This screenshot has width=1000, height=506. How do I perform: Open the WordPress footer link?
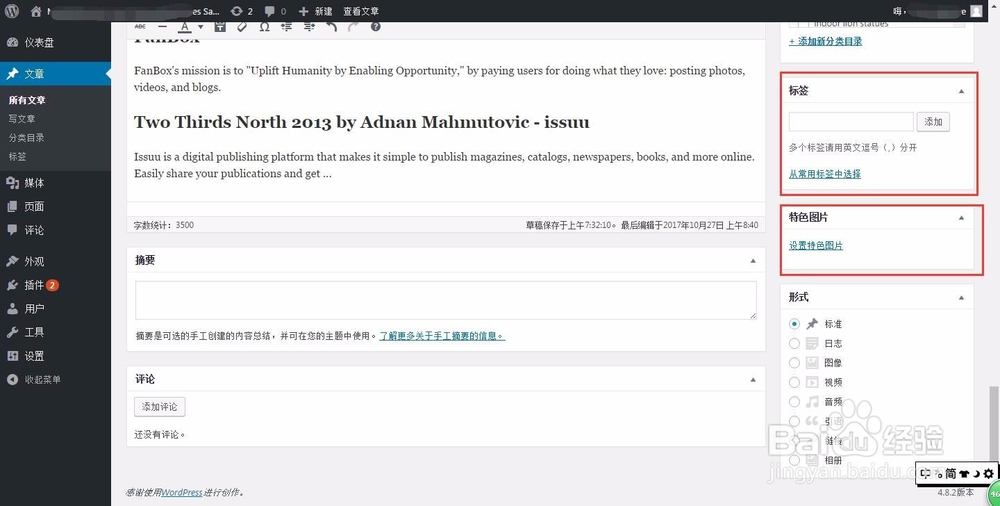pyautogui.click(x=182, y=493)
